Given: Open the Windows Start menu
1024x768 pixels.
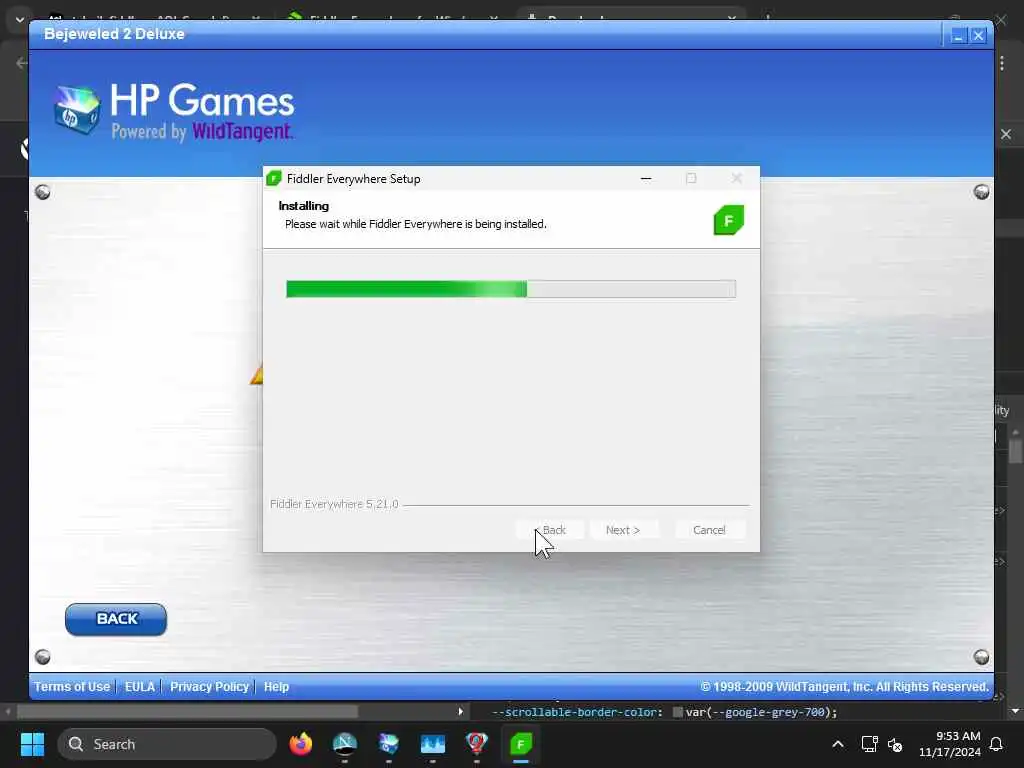Looking at the screenshot, I should (x=32, y=744).
